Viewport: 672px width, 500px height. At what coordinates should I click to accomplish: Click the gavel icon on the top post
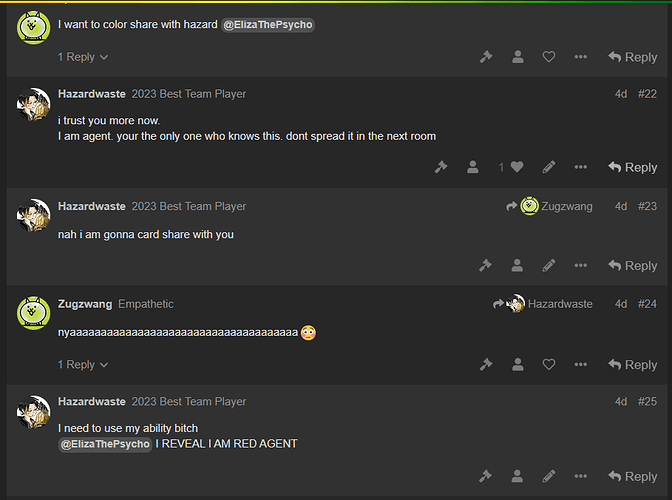486,57
